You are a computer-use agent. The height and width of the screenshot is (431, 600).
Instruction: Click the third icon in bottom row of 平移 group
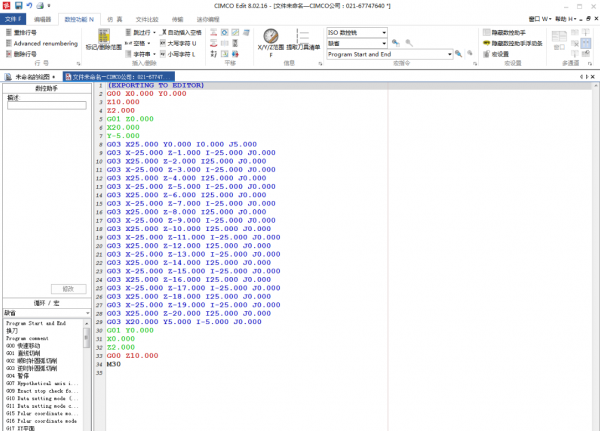(x=235, y=54)
